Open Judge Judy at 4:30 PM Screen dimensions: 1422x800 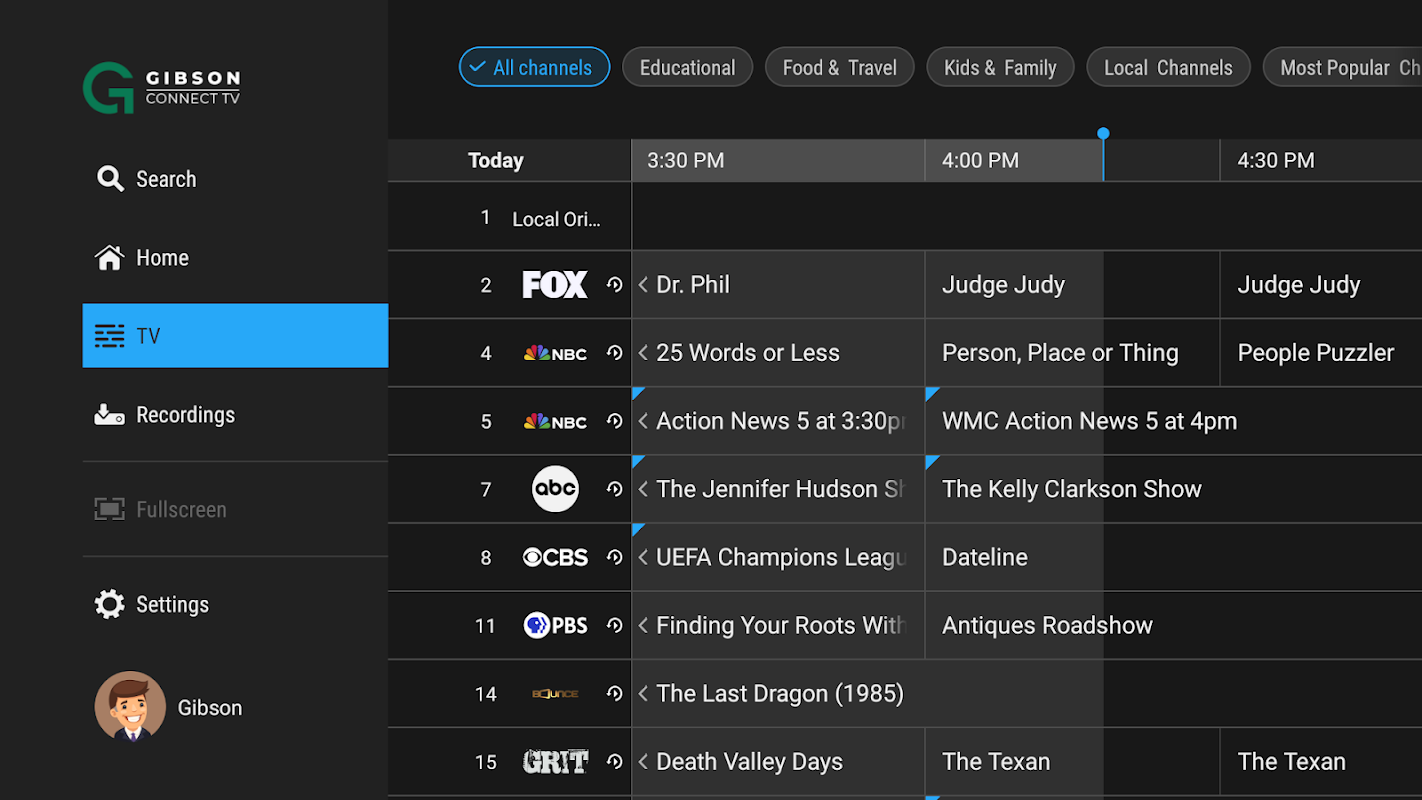coord(1321,285)
